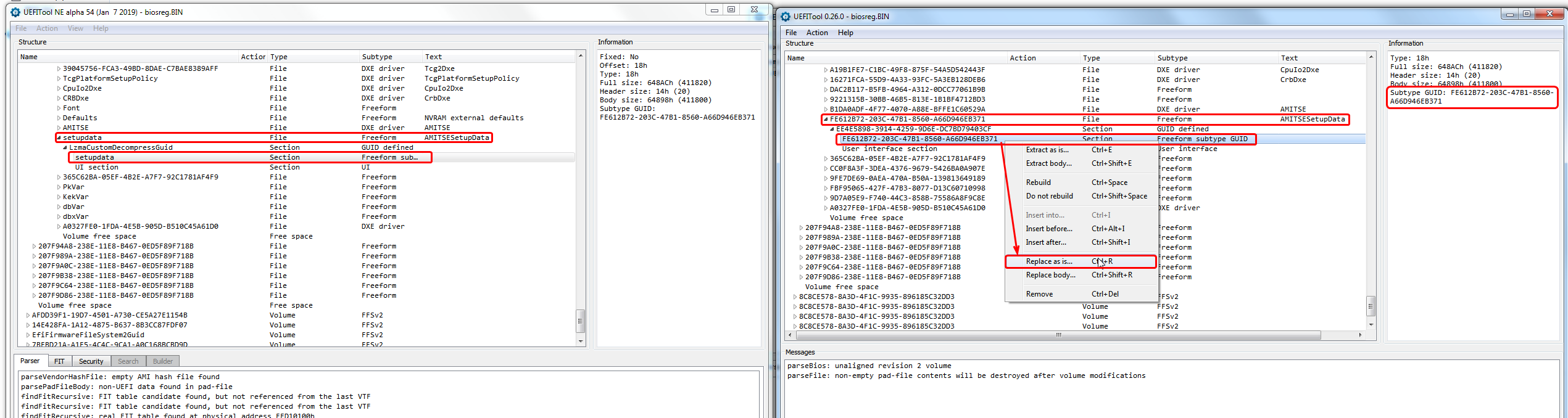This screenshot has width=1568, height=418.
Task: Choose 'Extract as is...' in context menu
Action: (1081, 150)
